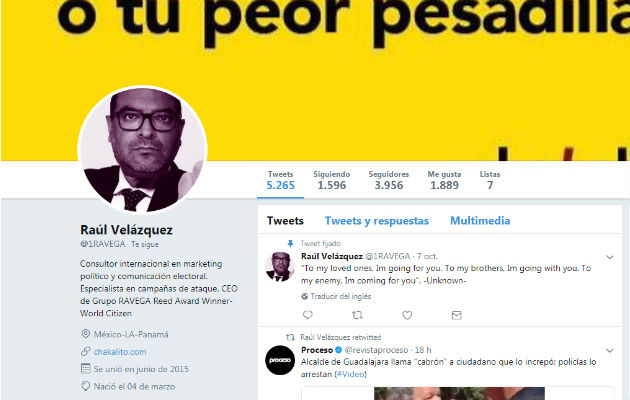Click the pushpin icon beside Tweet fijado

point(290,243)
